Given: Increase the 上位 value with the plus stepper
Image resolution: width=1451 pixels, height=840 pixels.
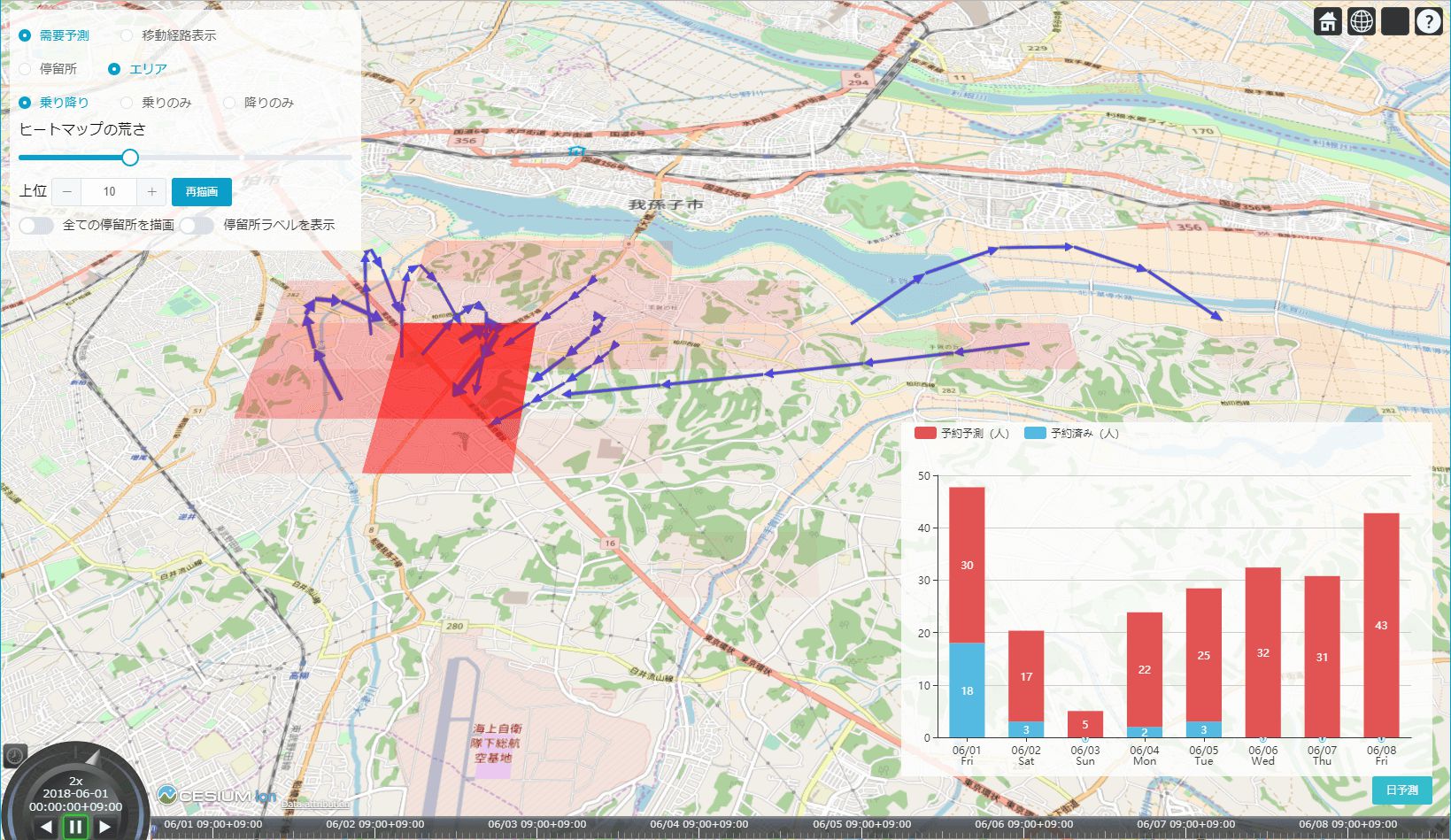Looking at the screenshot, I should tap(151, 191).
